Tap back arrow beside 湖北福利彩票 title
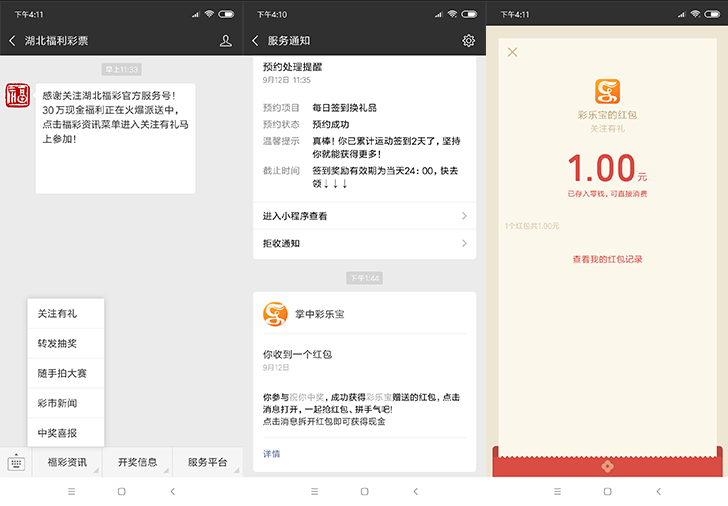The image size is (728, 506). [x=12, y=41]
